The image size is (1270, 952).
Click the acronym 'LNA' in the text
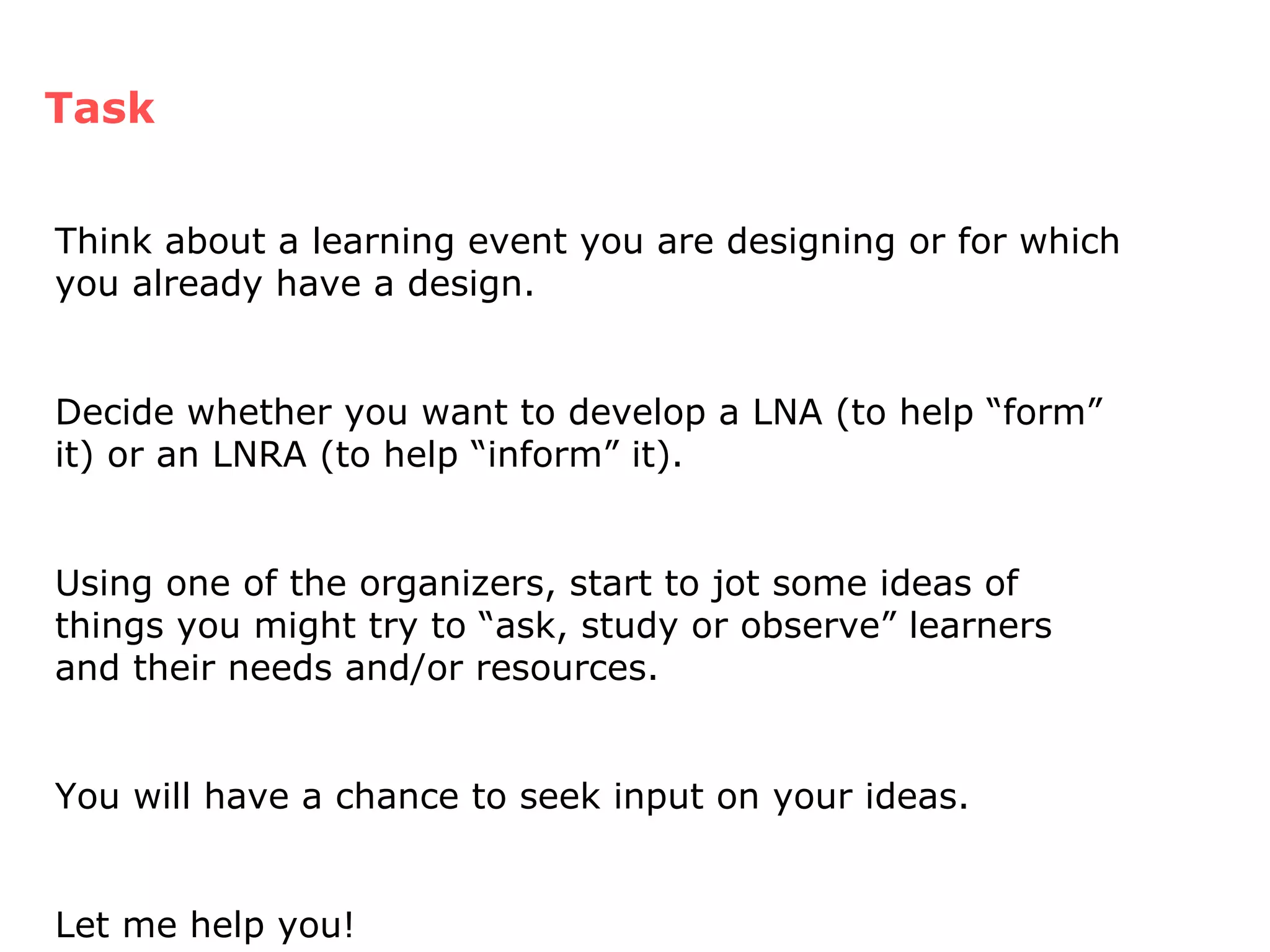tap(788, 413)
